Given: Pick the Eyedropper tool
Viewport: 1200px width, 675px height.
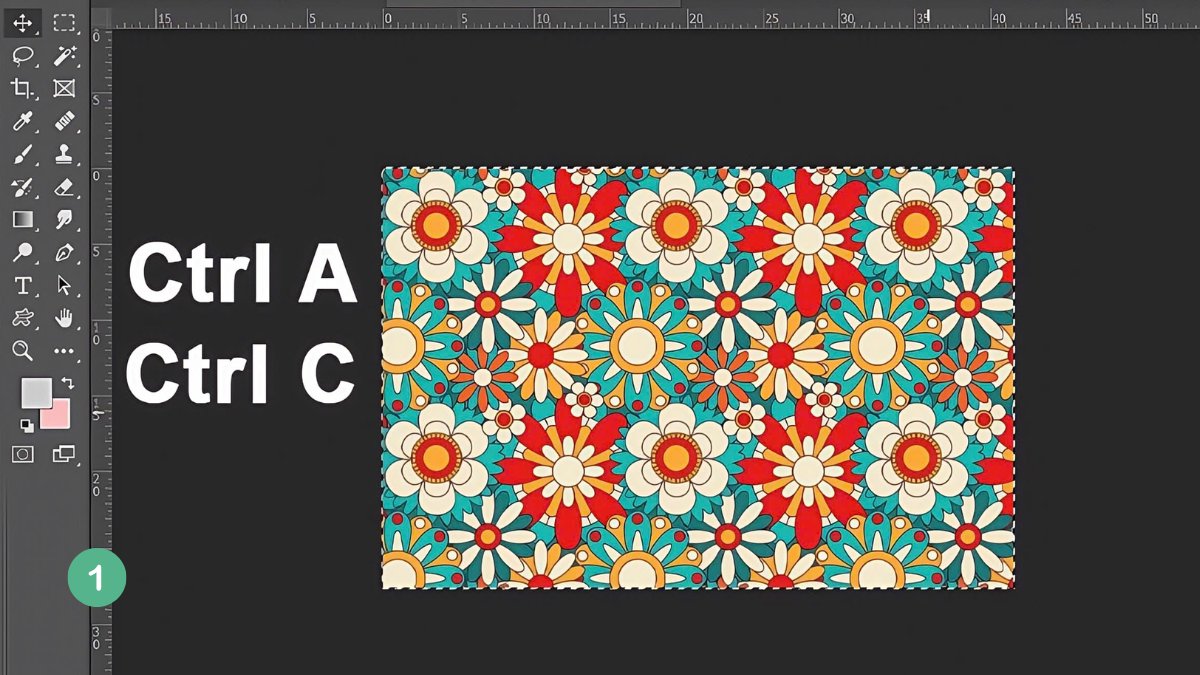Looking at the screenshot, I should [x=24, y=120].
